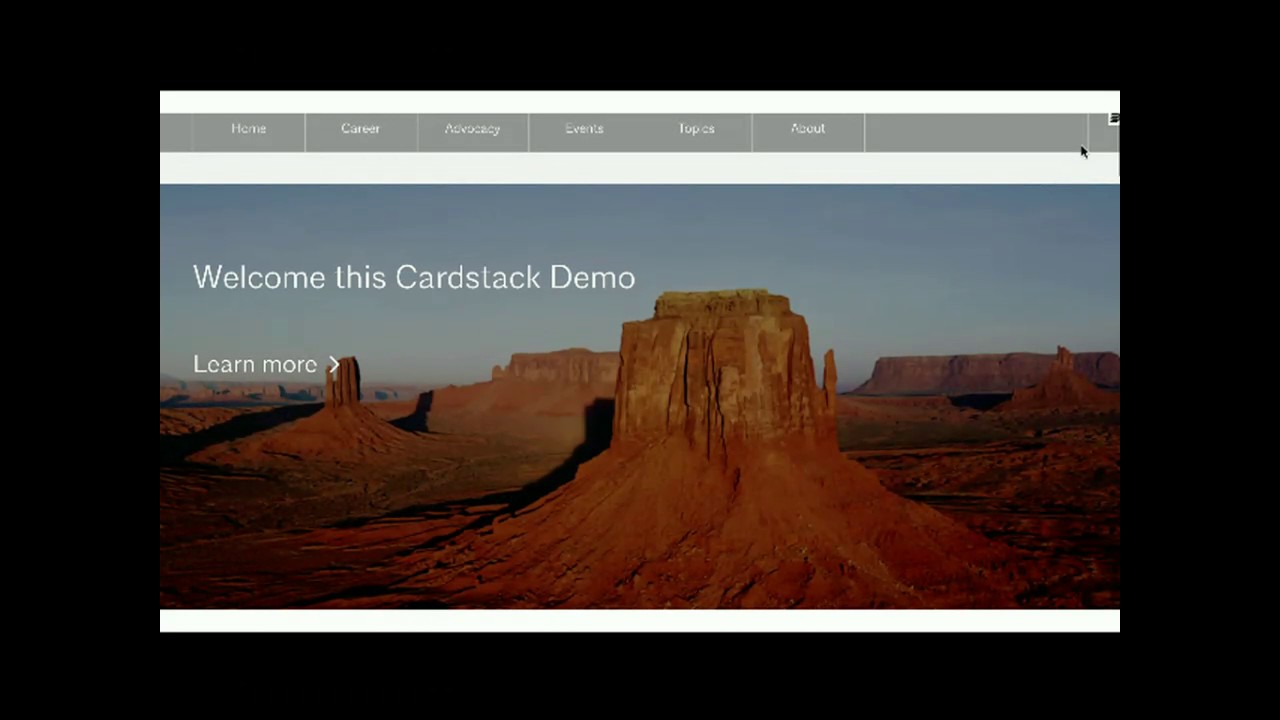Open the Topics navigation item

click(696, 129)
